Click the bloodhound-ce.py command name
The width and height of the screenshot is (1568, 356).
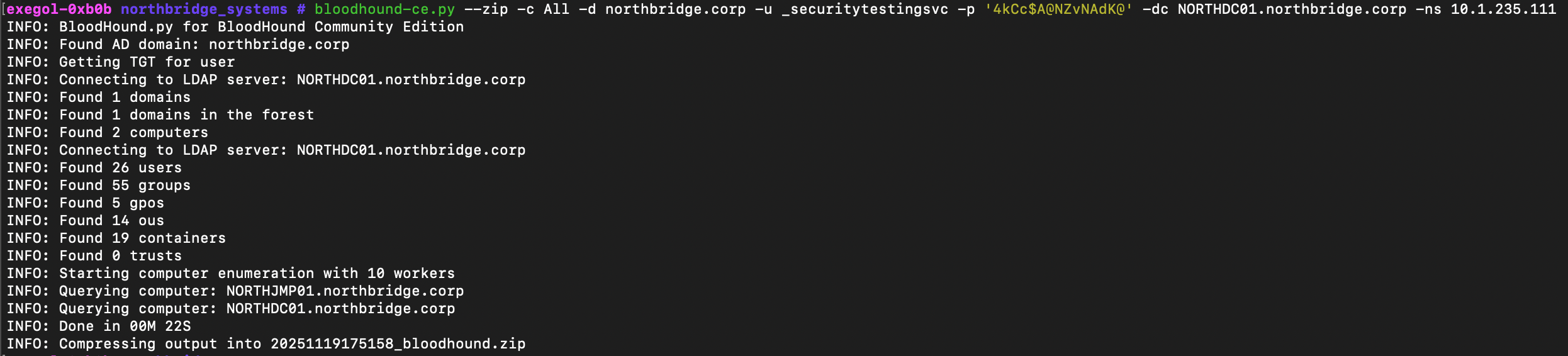click(x=384, y=9)
